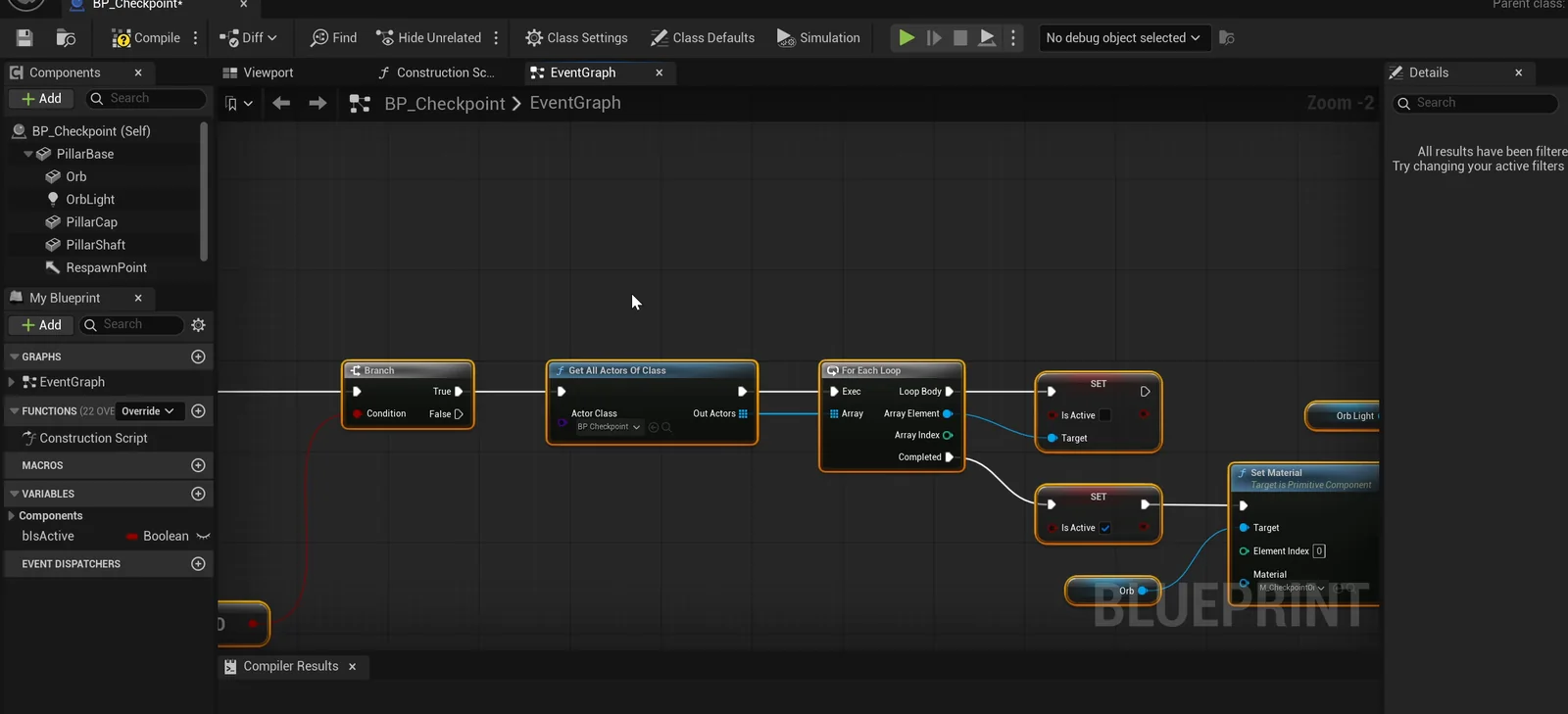Open the functions Override dropdown
The width and height of the screenshot is (1568, 714).
[x=148, y=411]
